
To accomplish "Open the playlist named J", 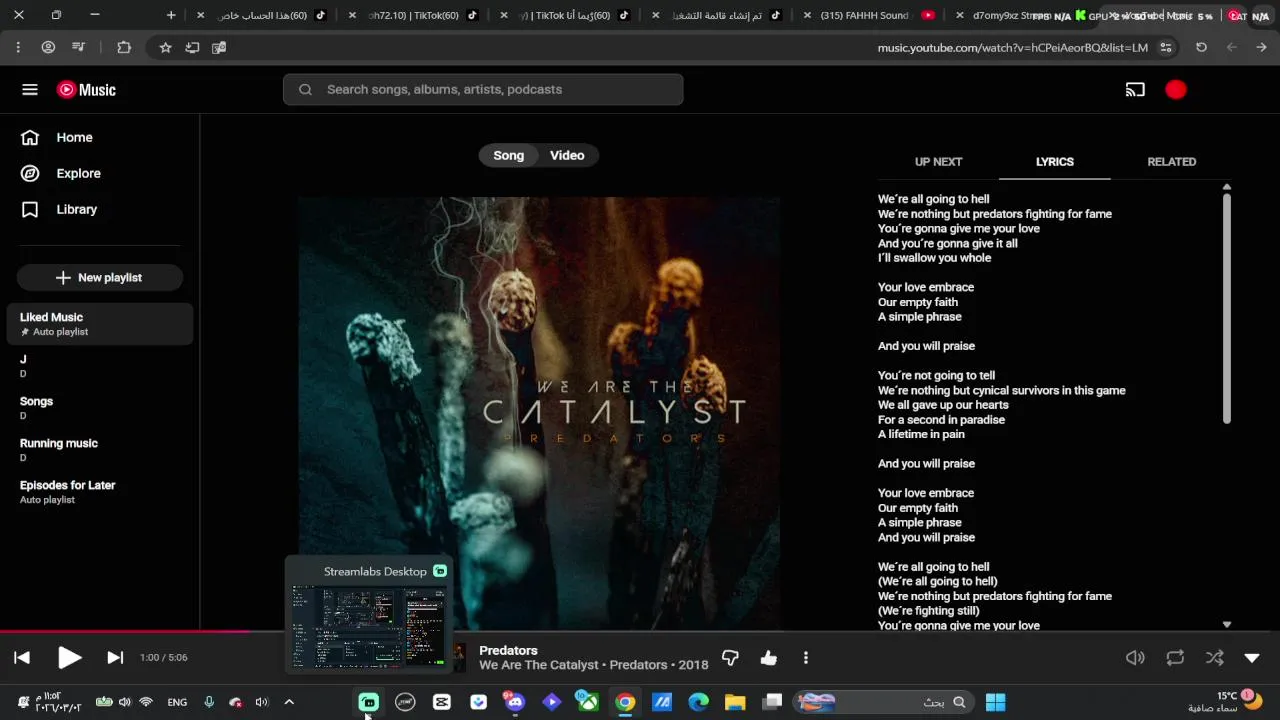I will pos(100,366).
